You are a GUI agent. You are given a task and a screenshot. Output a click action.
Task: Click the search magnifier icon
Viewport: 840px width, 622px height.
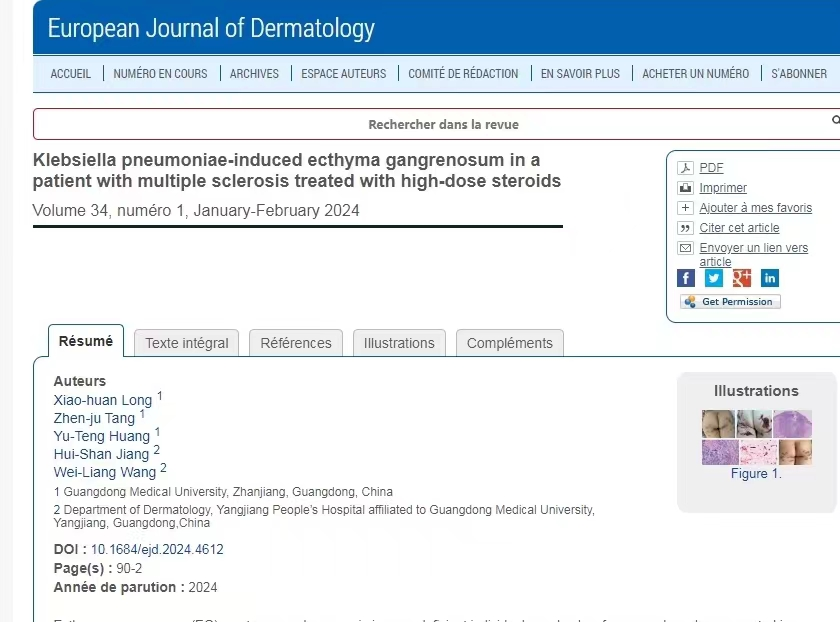pyautogui.click(x=836, y=120)
